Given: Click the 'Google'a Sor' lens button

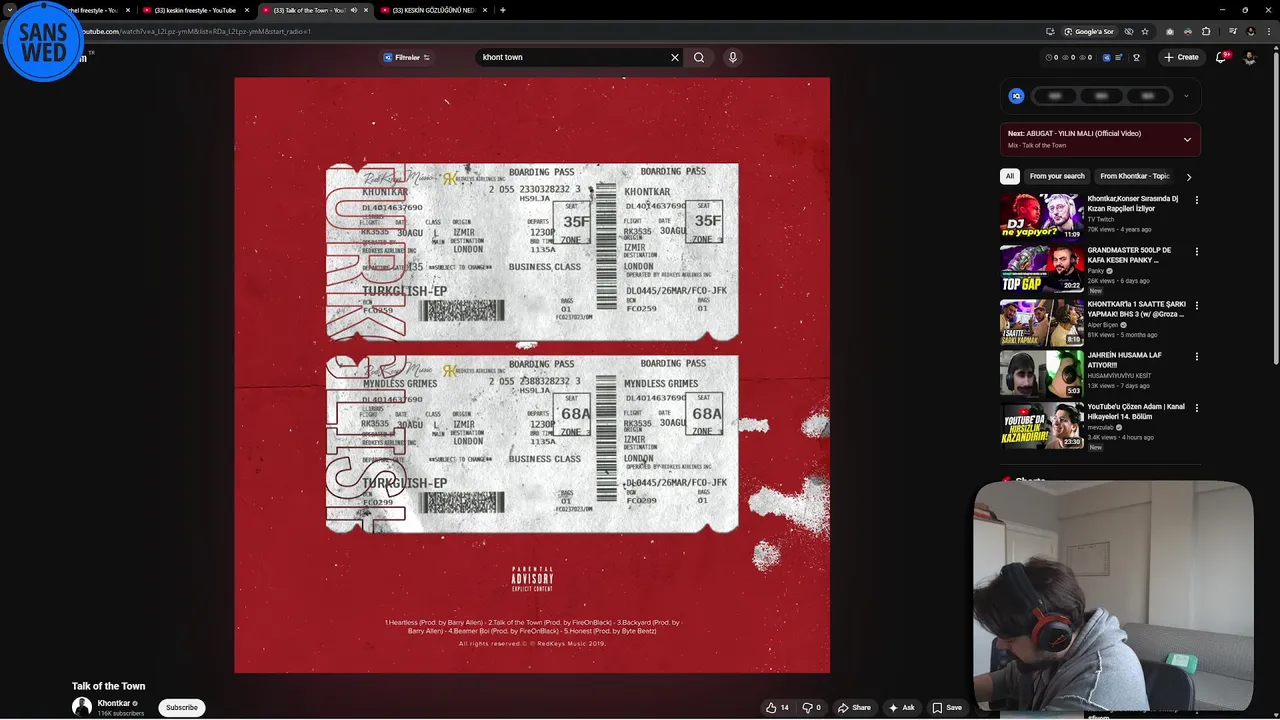Looking at the screenshot, I should 1089,31.
